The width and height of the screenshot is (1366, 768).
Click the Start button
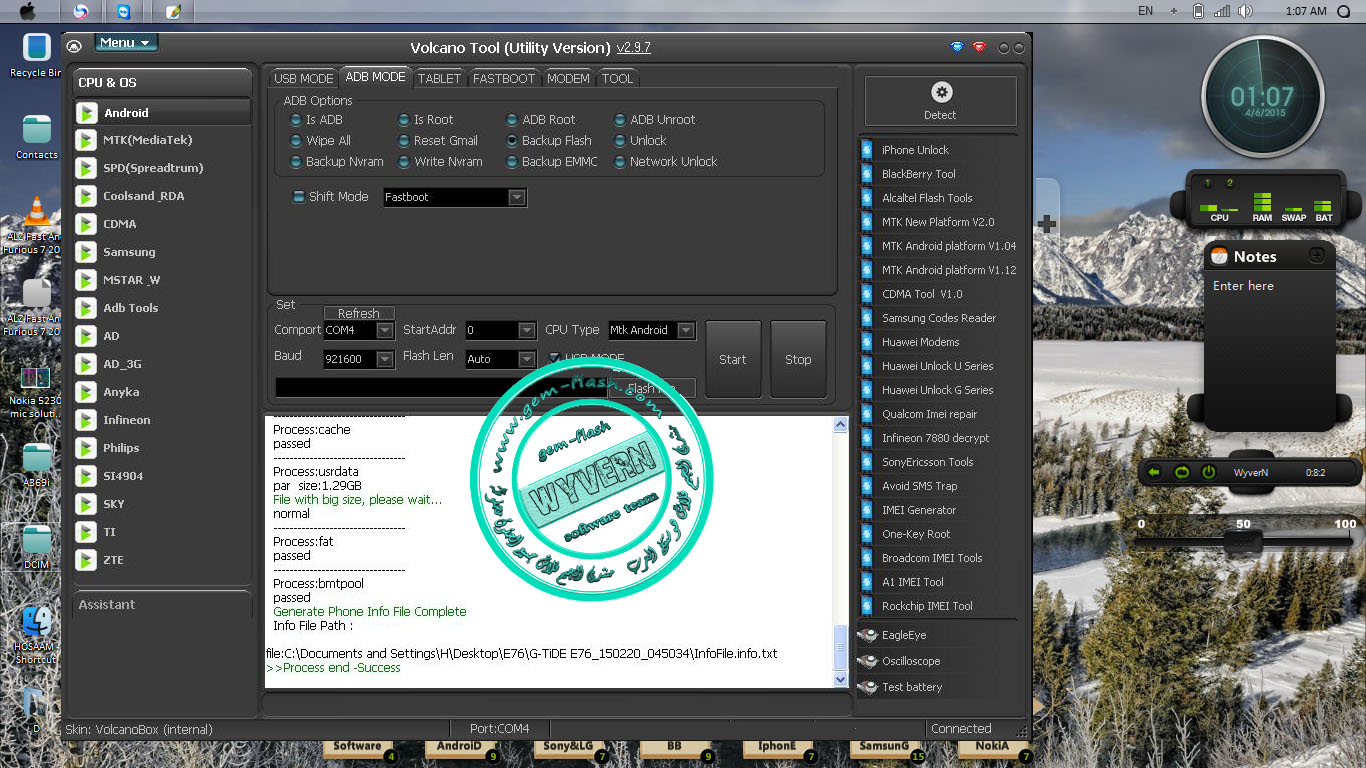pos(733,360)
